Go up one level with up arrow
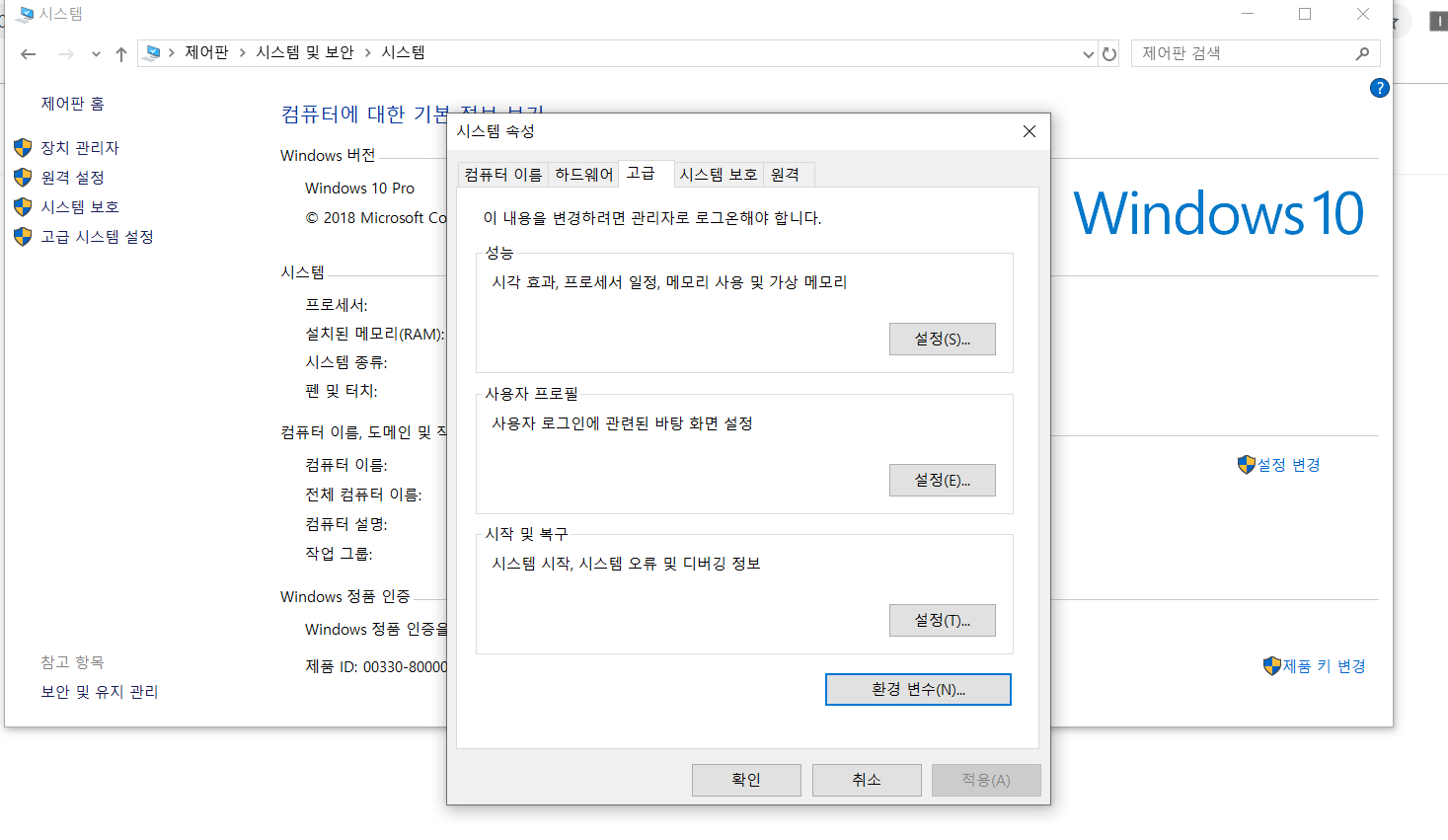Screen dimensions: 1448x840 [120, 54]
